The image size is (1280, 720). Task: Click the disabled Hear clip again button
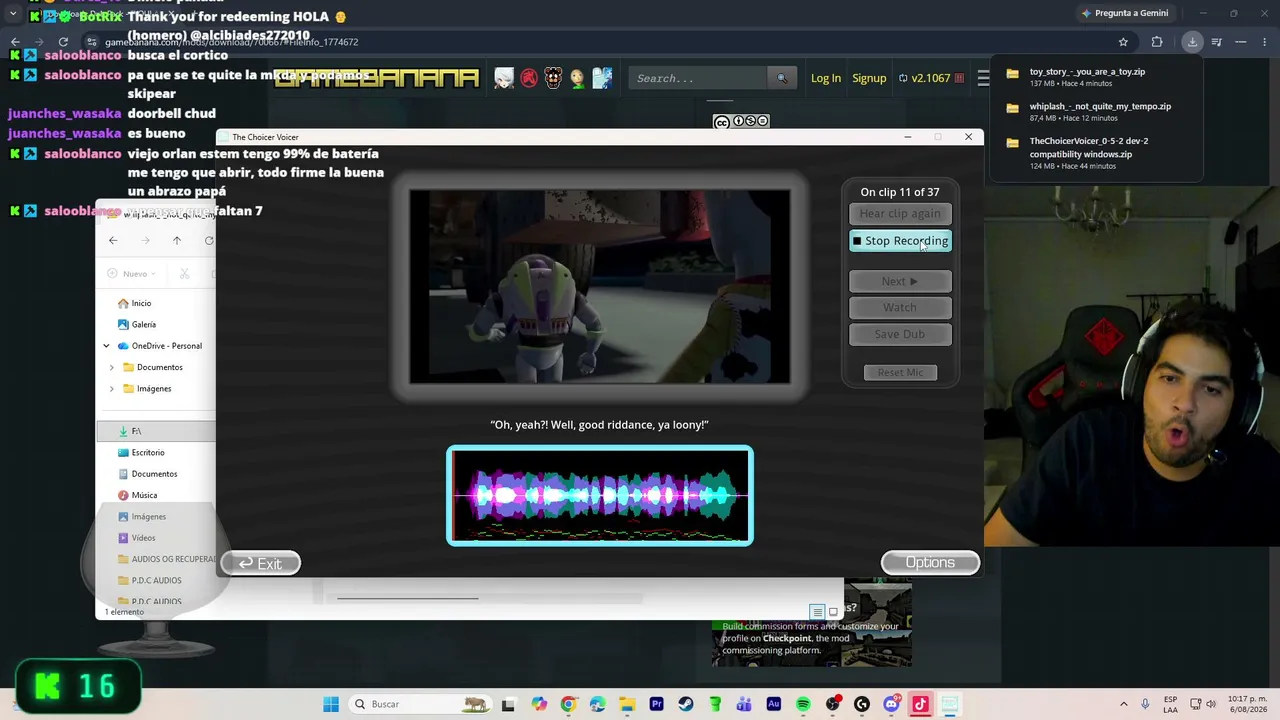pos(900,213)
